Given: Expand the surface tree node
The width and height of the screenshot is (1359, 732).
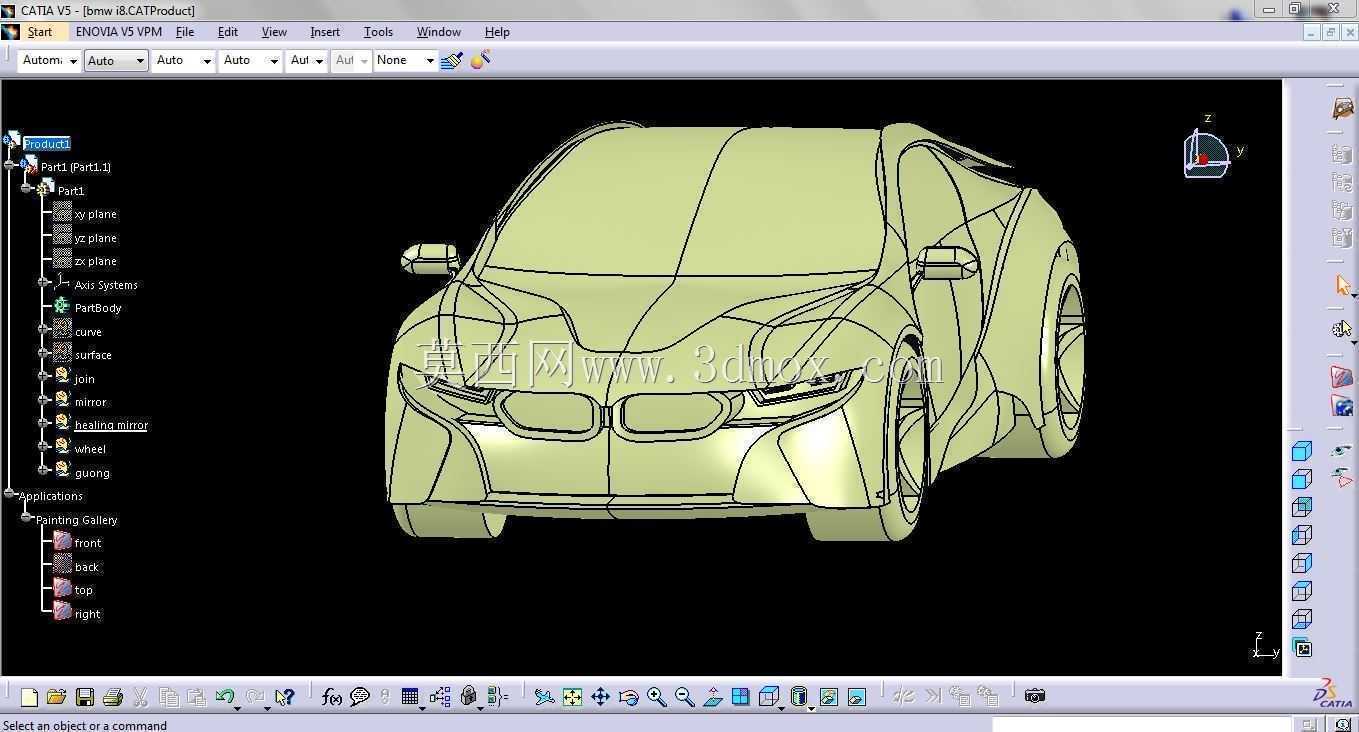Looking at the screenshot, I should (43, 352).
